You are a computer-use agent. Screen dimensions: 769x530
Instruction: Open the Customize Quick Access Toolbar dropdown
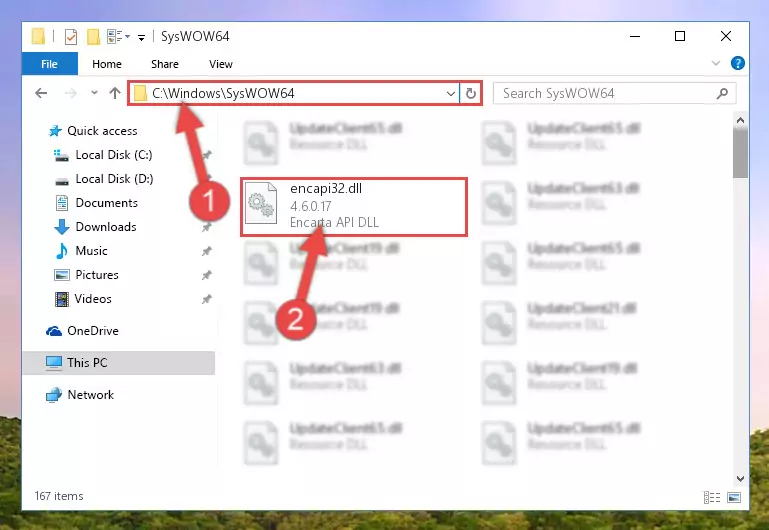(x=141, y=37)
